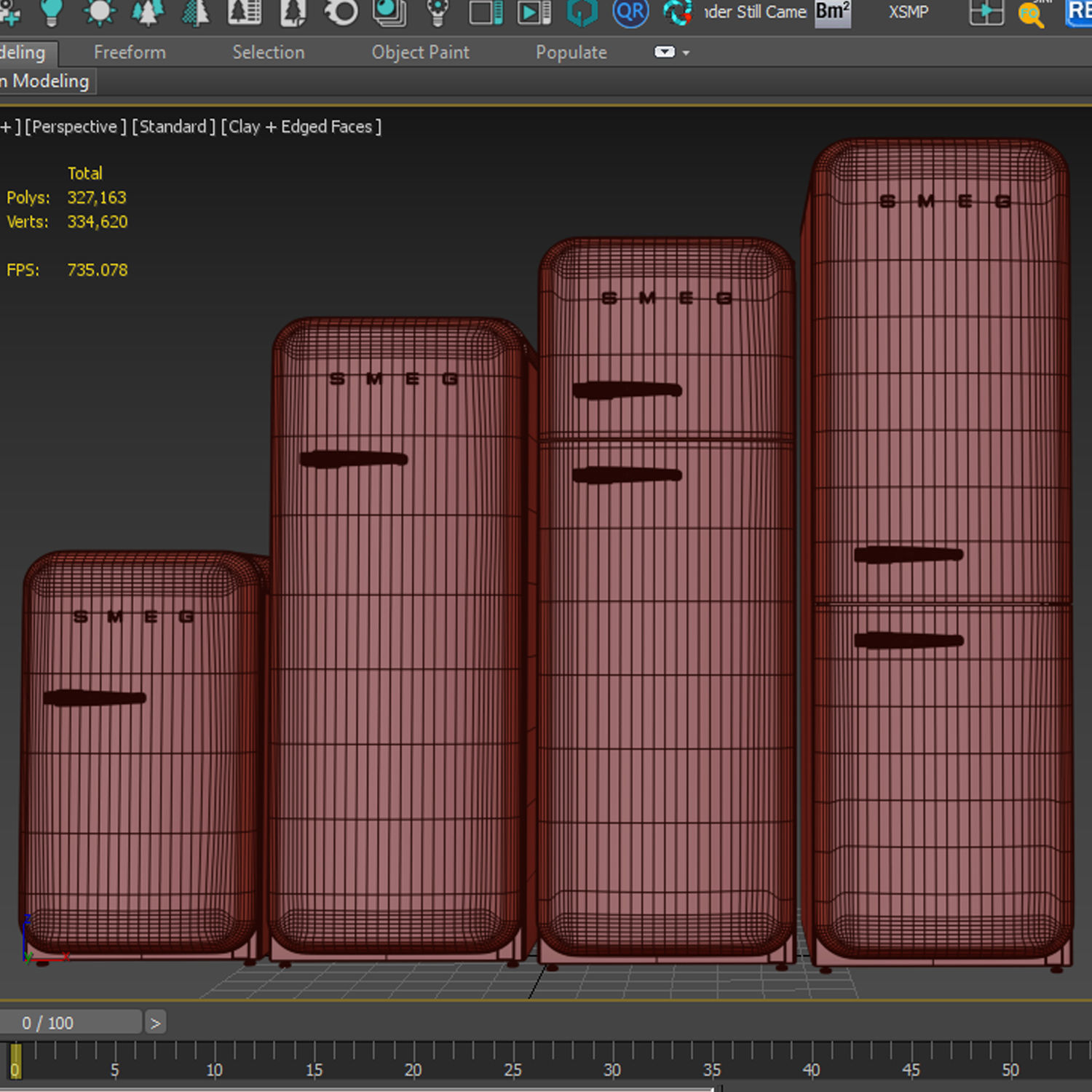Click the striped pine tree icon
The height and width of the screenshot is (1092, 1092).
coord(195,12)
